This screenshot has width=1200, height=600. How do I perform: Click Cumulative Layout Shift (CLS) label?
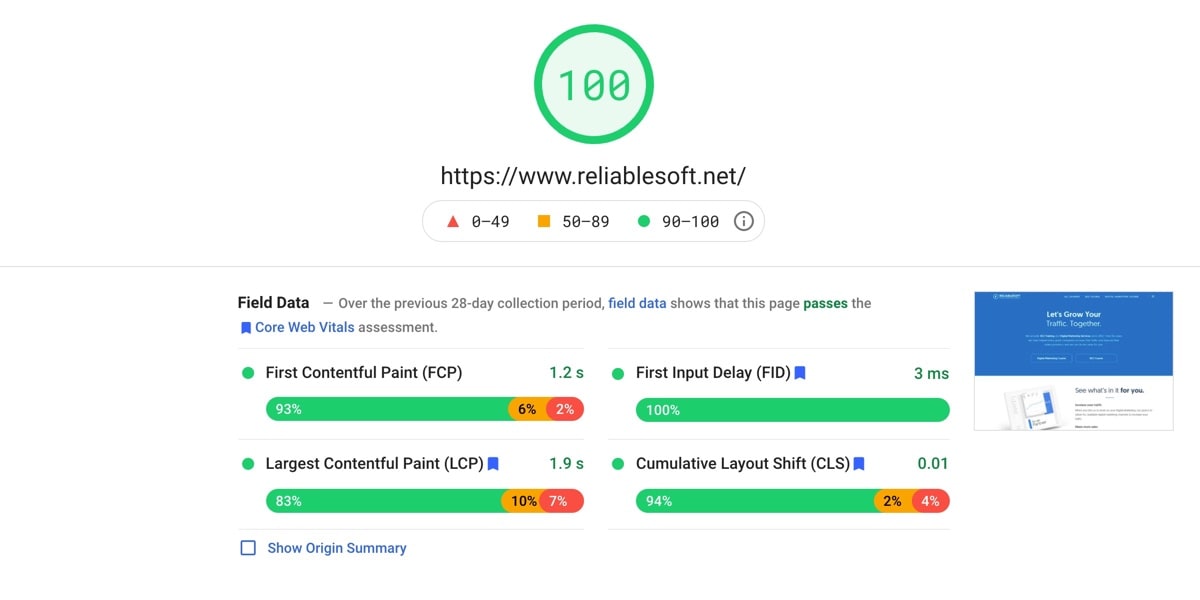[742, 464]
